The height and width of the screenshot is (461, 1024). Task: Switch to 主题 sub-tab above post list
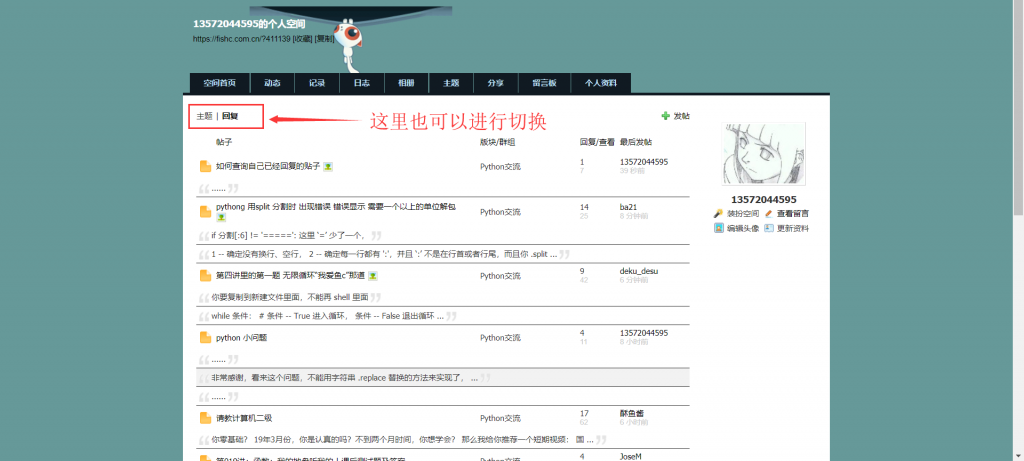[204, 116]
